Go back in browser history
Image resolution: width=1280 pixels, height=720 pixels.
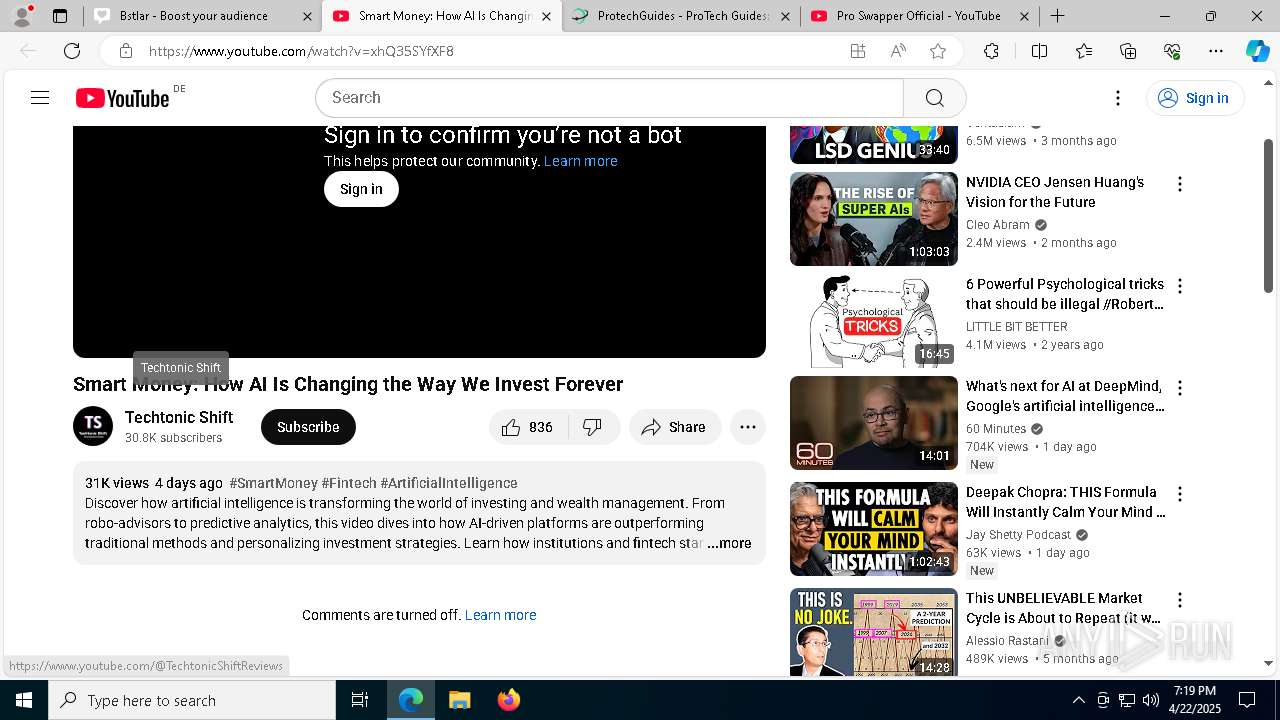29,51
